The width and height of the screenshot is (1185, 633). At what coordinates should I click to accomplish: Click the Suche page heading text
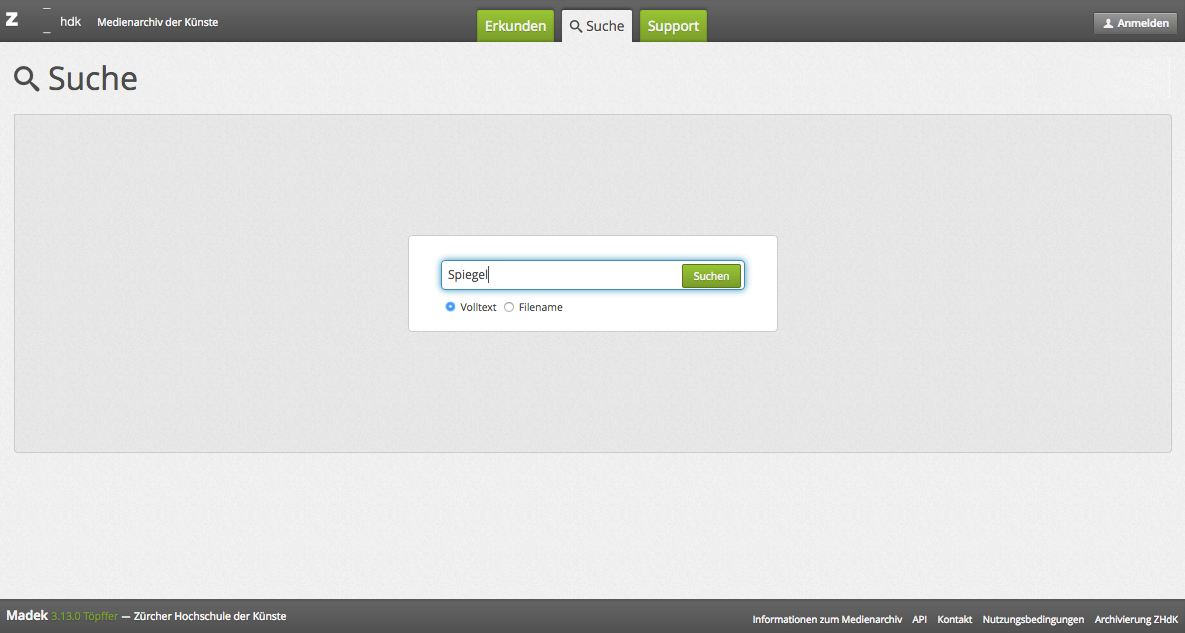[93, 79]
